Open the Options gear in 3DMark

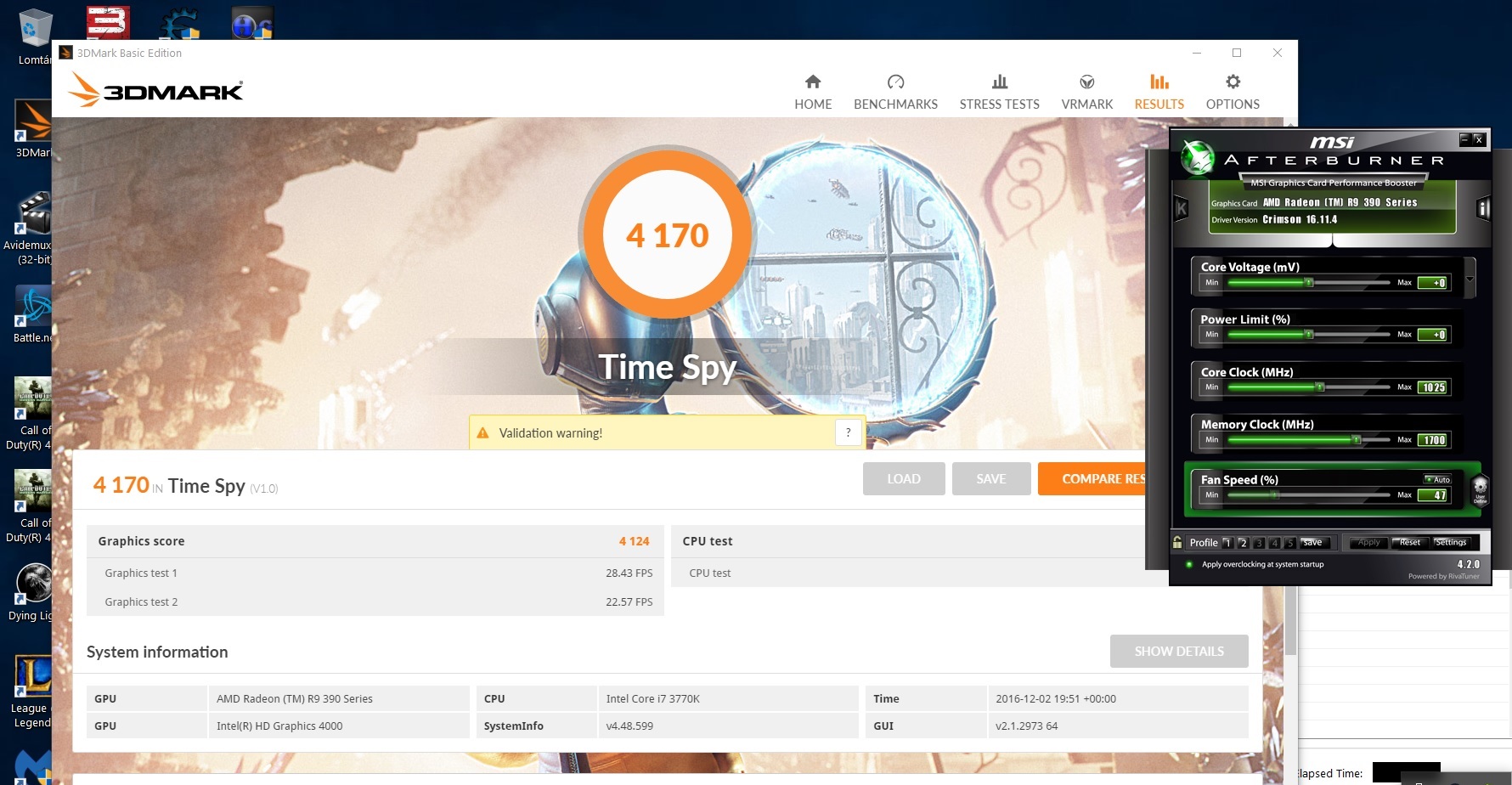(x=1233, y=92)
